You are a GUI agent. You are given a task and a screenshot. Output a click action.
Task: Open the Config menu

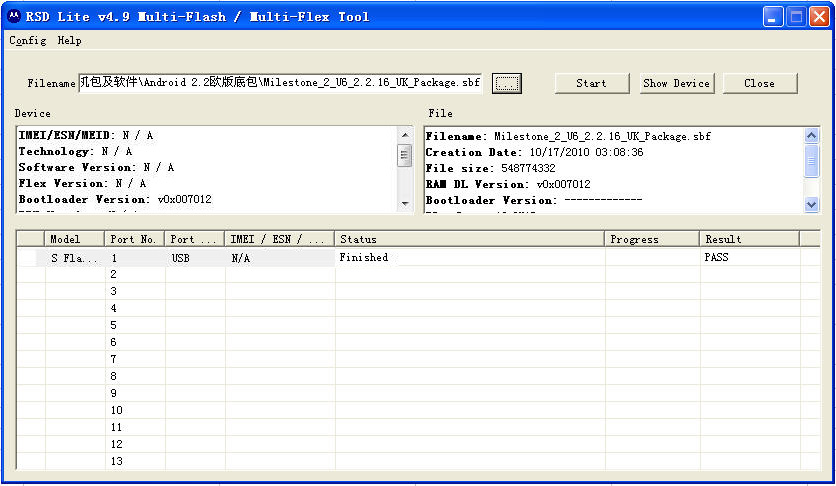click(27, 41)
